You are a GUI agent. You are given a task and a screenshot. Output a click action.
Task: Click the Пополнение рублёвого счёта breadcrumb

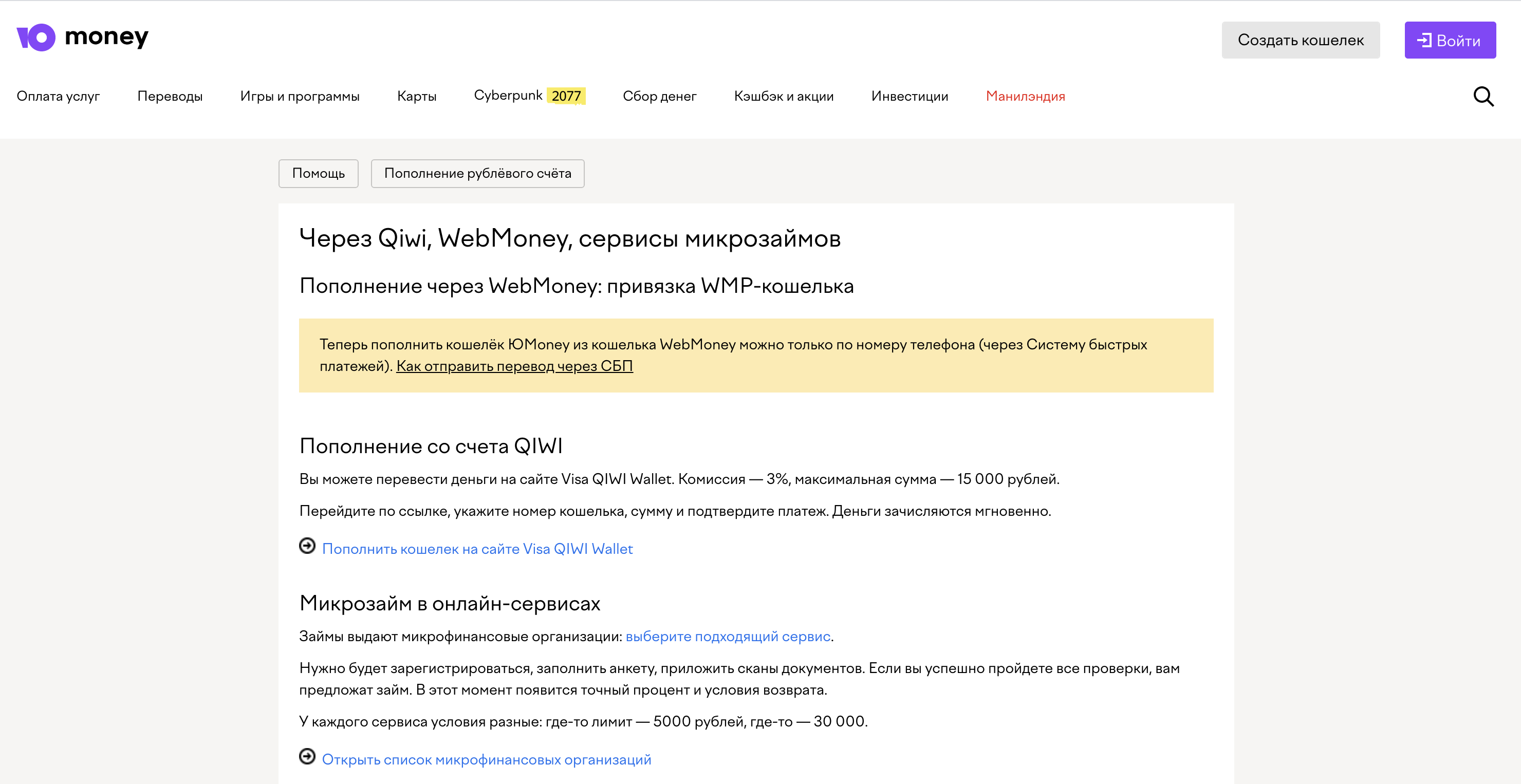pos(478,174)
